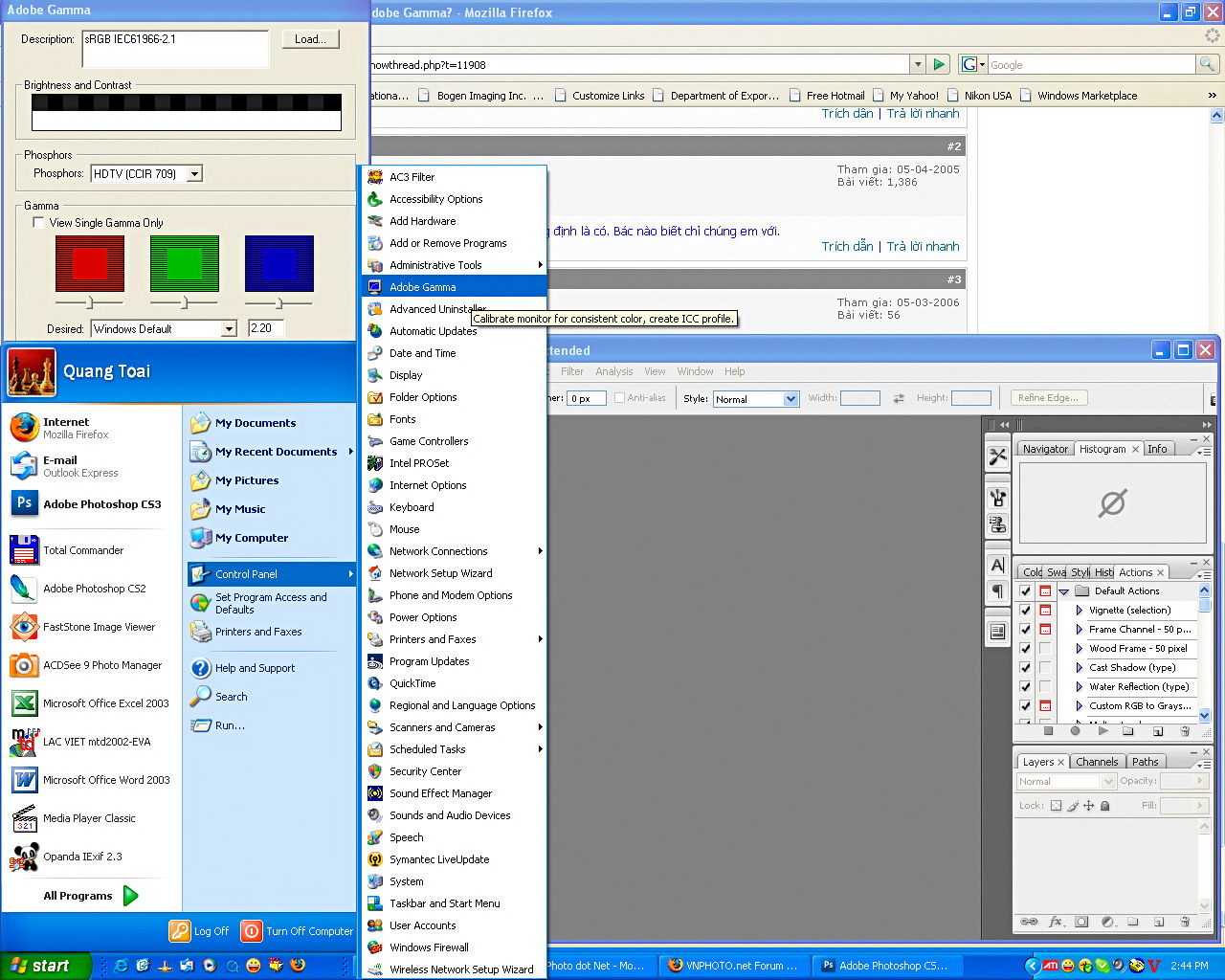This screenshot has width=1225, height=980.
Task: Open FastStone Image Viewer from start menu
Action: tap(98, 627)
